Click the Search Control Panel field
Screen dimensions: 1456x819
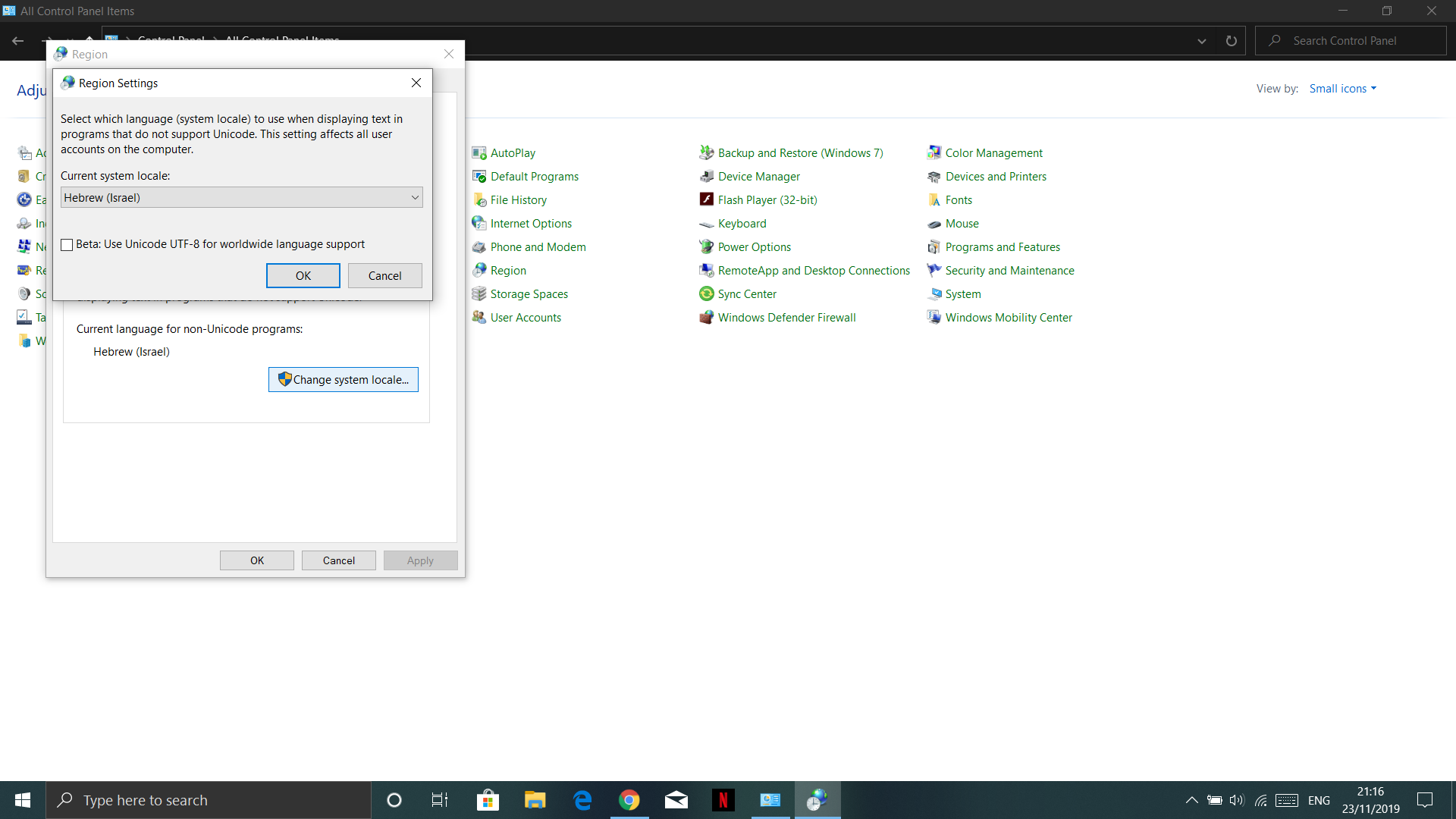[x=1351, y=41]
